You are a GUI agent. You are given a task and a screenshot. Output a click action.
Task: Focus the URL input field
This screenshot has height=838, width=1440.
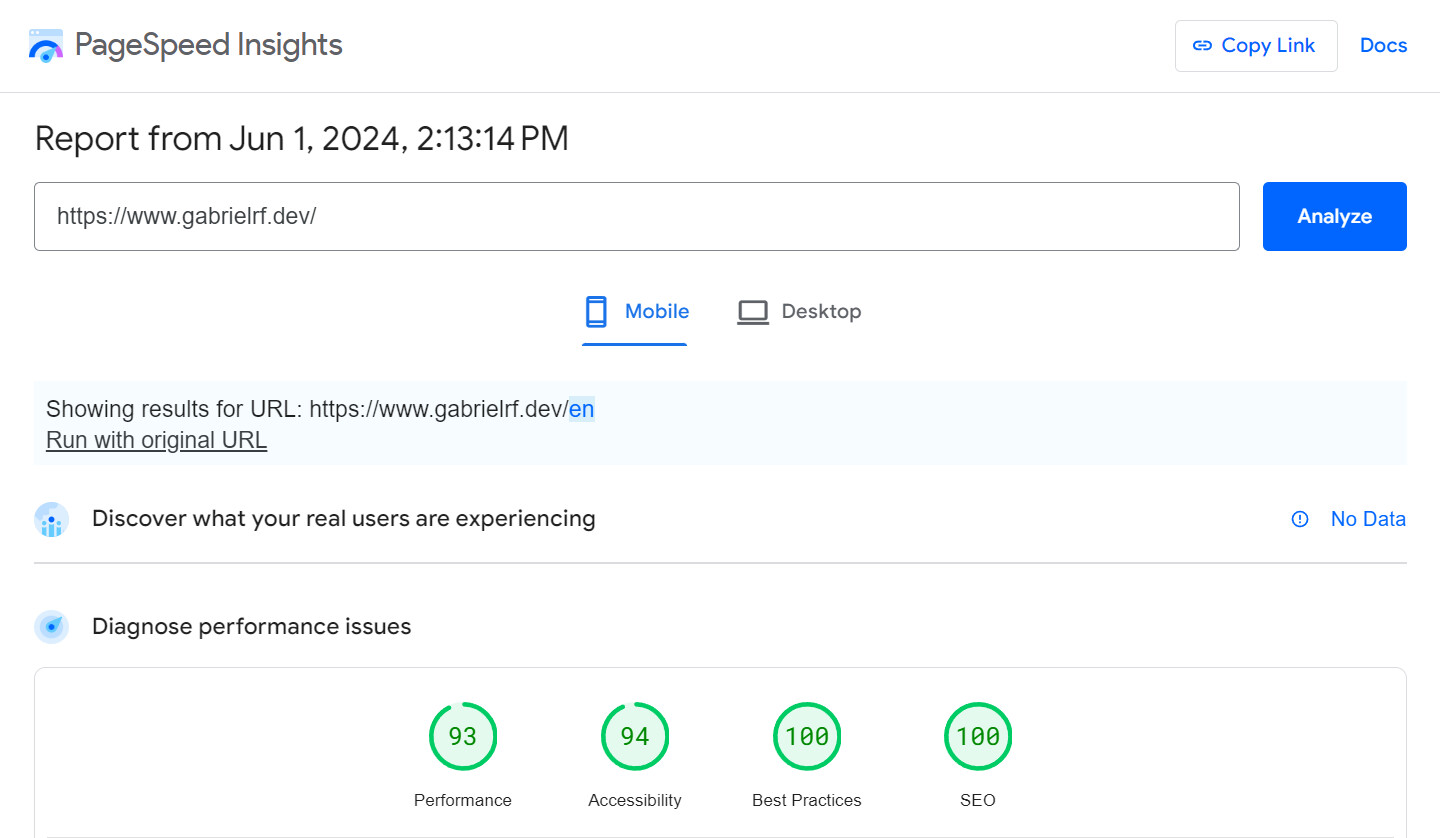[x=637, y=216]
